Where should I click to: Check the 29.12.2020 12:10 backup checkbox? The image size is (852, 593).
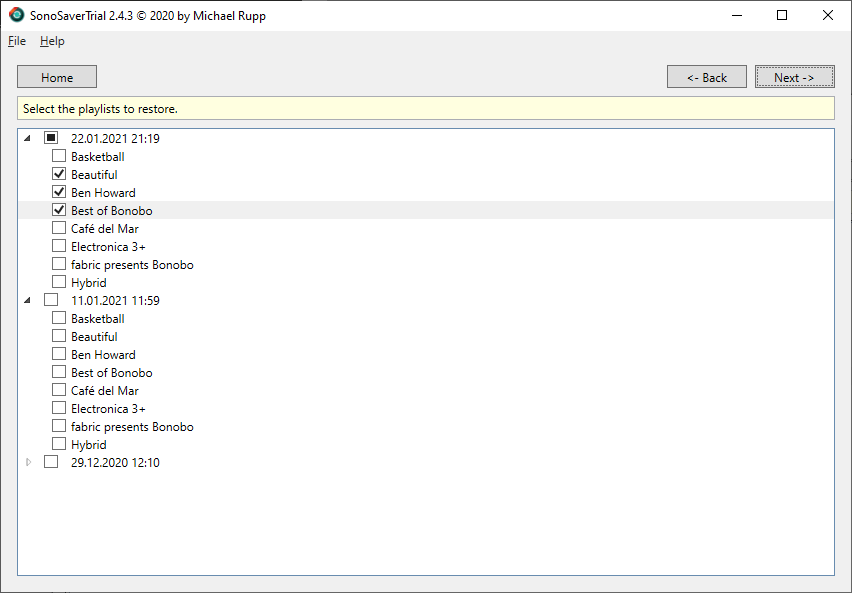point(51,462)
